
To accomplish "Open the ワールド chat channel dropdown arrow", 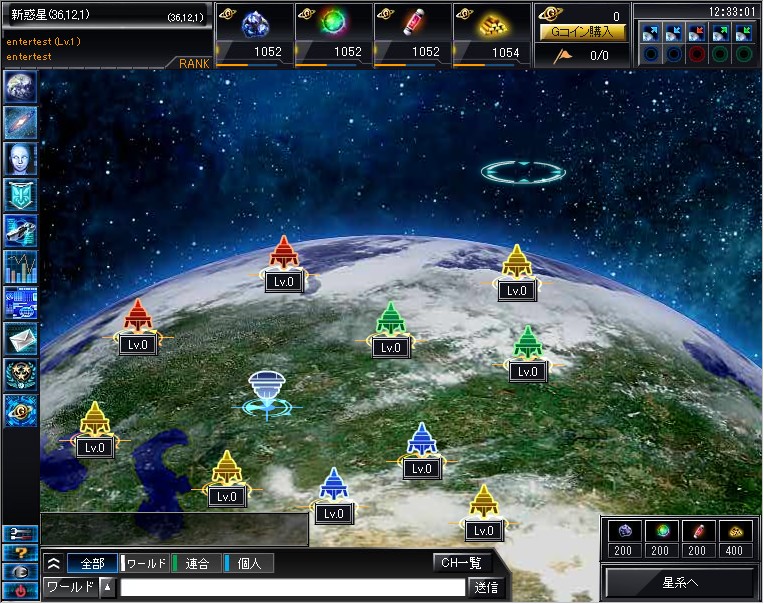I will pyautogui.click(x=108, y=587).
